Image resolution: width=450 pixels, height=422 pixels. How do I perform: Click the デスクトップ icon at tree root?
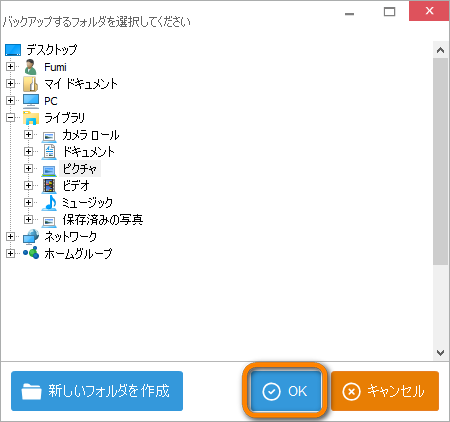tap(13, 50)
